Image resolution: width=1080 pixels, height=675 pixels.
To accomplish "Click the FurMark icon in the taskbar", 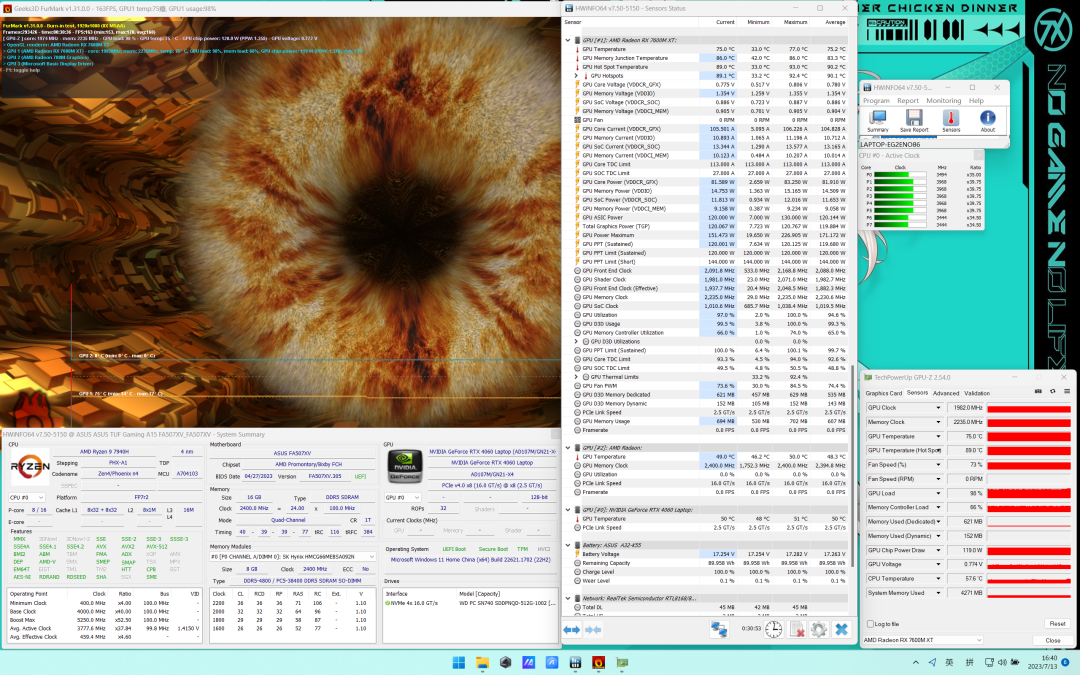I will click(x=598, y=662).
